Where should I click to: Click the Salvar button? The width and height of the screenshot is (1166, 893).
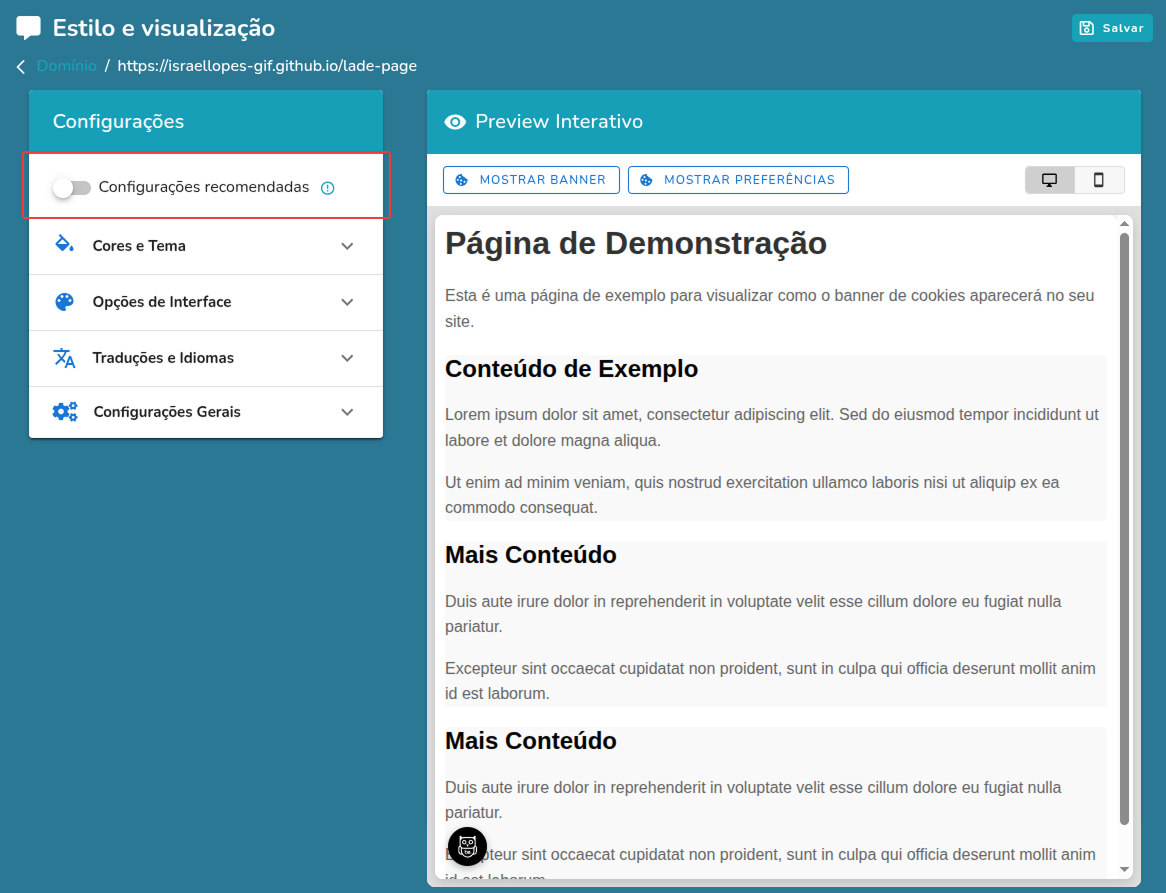pos(1112,27)
